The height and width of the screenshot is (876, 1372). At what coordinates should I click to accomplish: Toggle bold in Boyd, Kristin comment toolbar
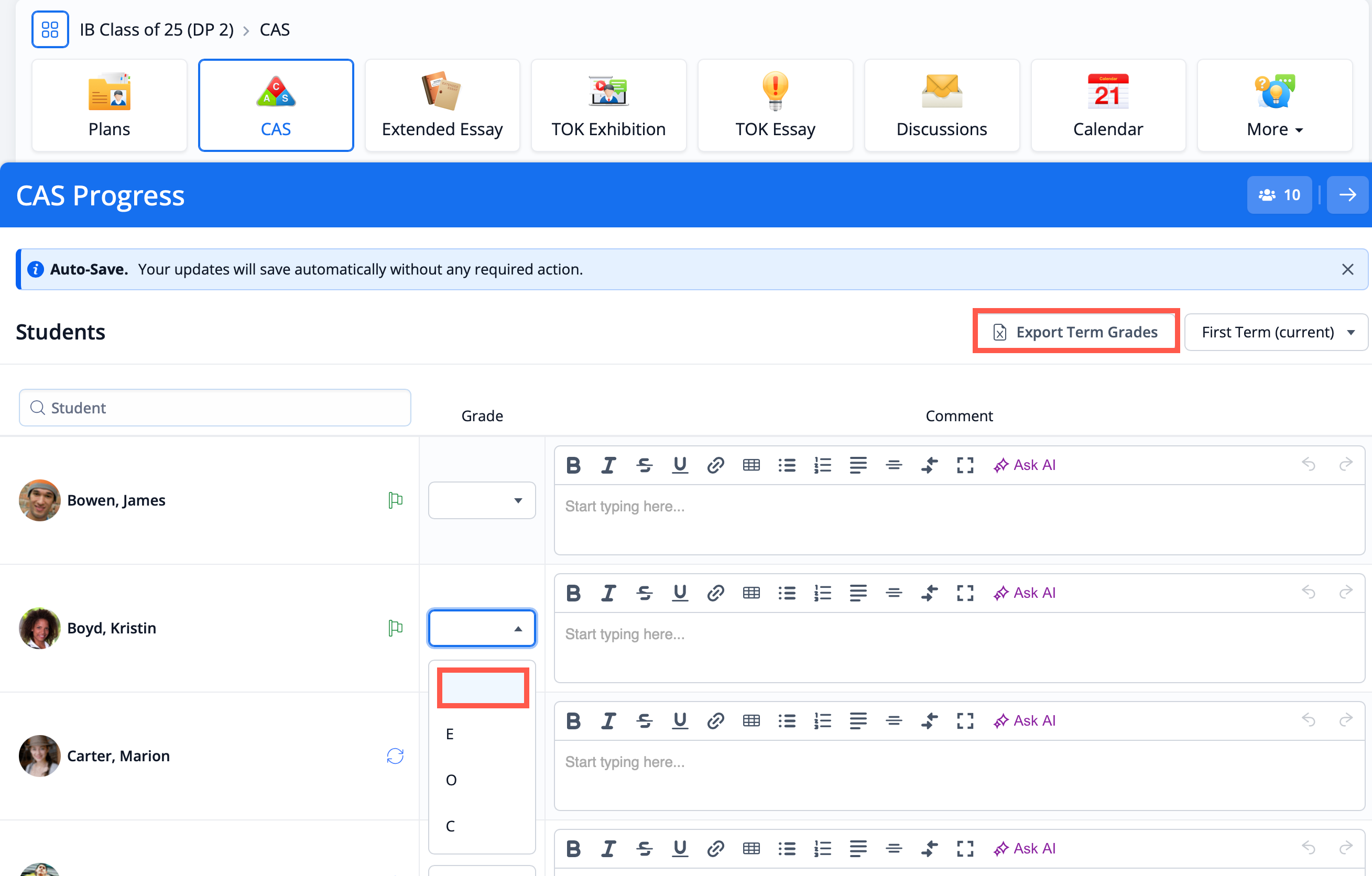[573, 593]
